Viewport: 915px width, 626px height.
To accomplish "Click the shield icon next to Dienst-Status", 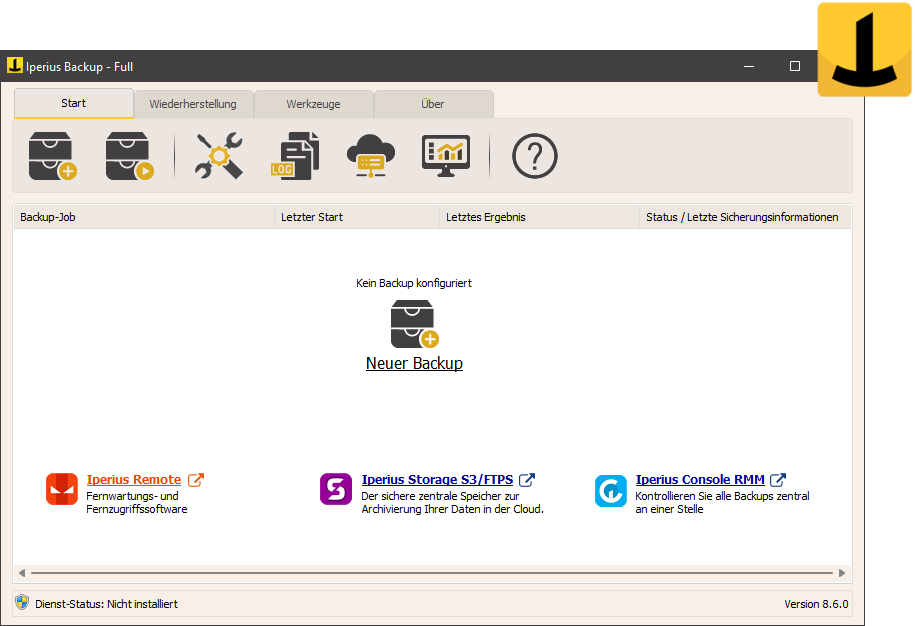I will click(x=22, y=602).
